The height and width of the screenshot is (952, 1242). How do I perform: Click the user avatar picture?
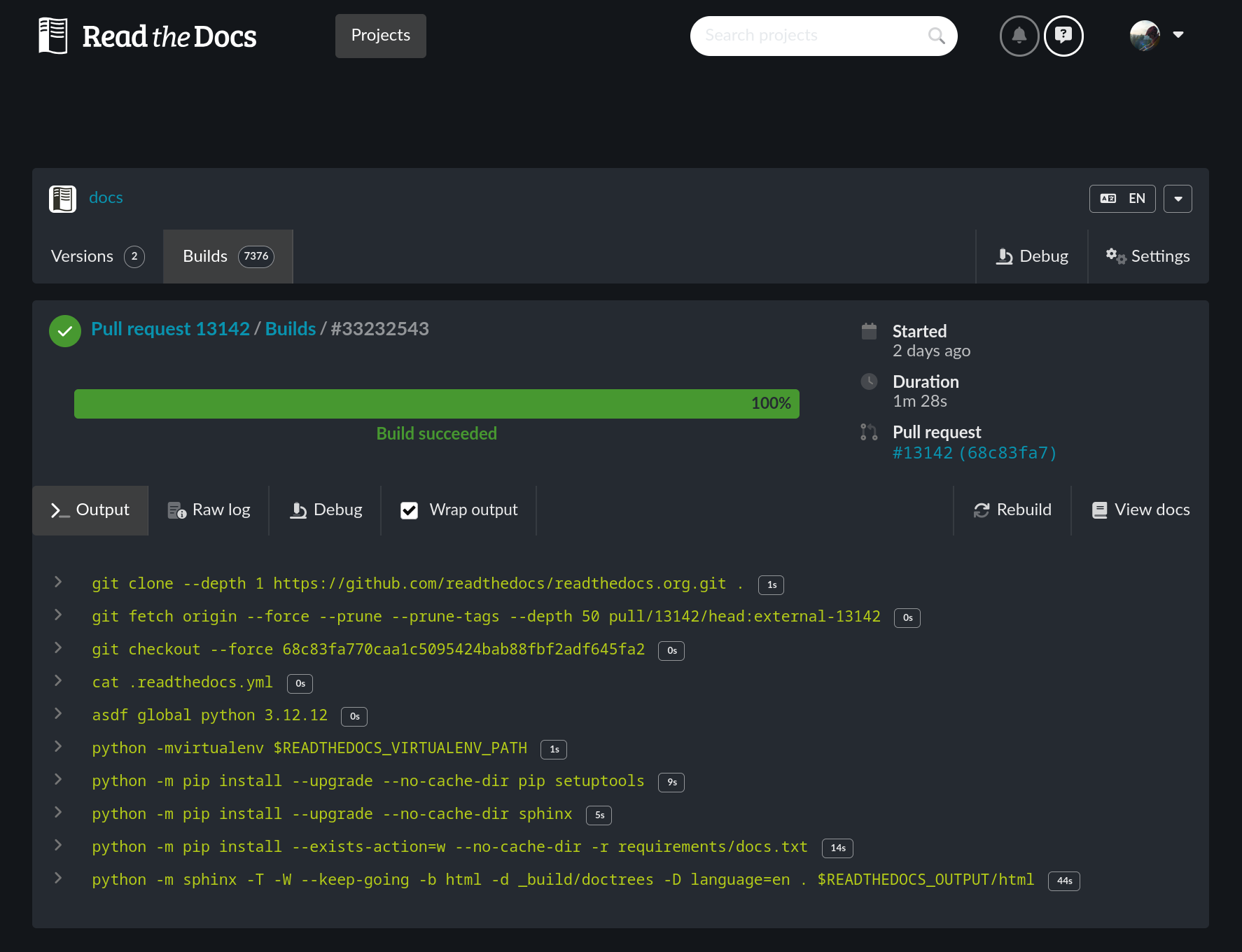point(1145,35)
